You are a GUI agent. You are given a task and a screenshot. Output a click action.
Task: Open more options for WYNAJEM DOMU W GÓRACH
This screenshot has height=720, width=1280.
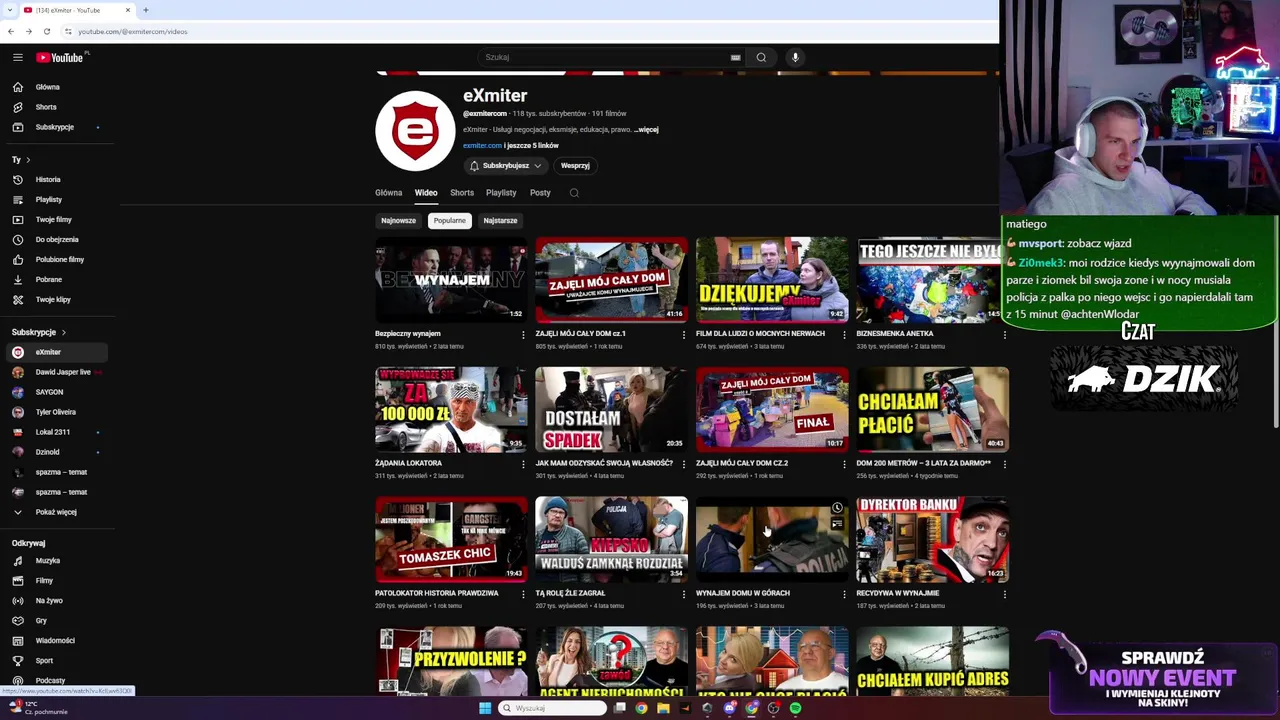point(844,594)
